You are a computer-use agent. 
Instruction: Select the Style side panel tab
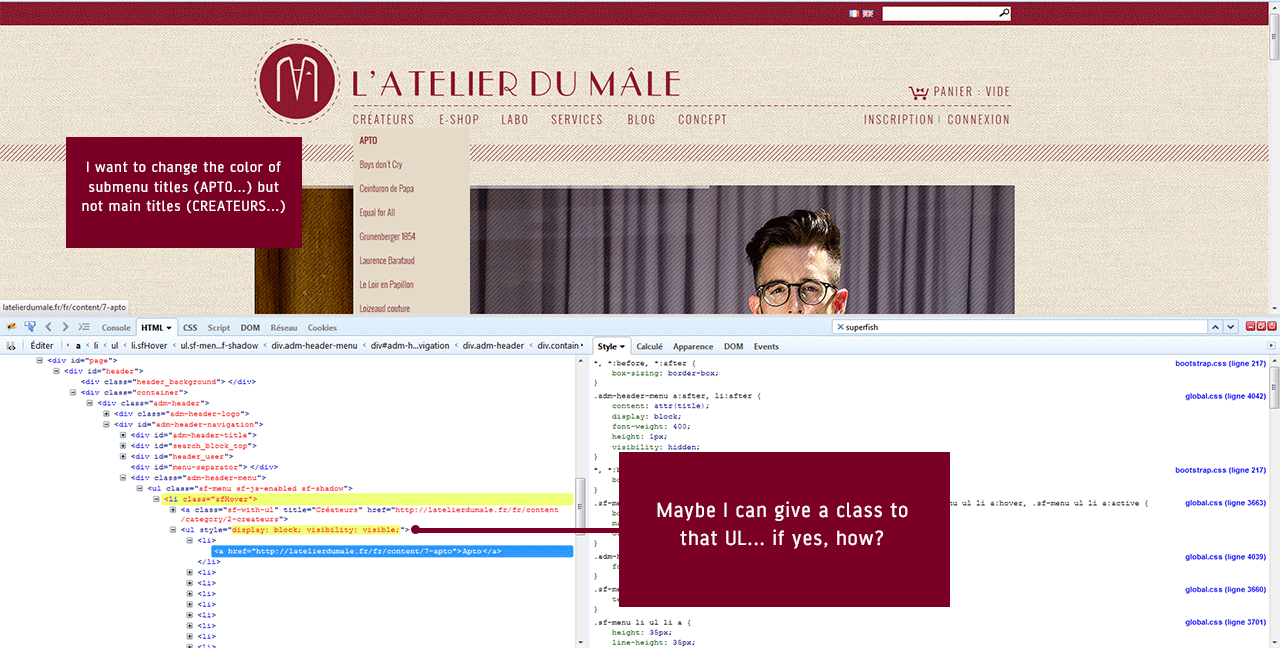611,346
